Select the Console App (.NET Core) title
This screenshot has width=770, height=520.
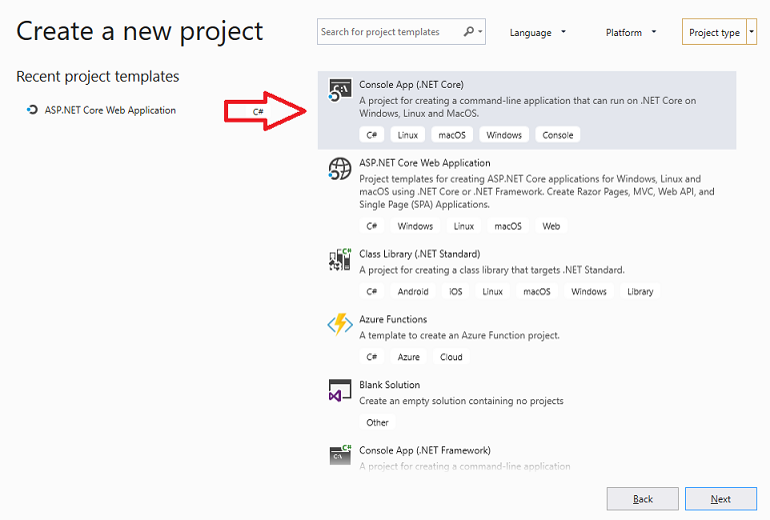point(411,84)
